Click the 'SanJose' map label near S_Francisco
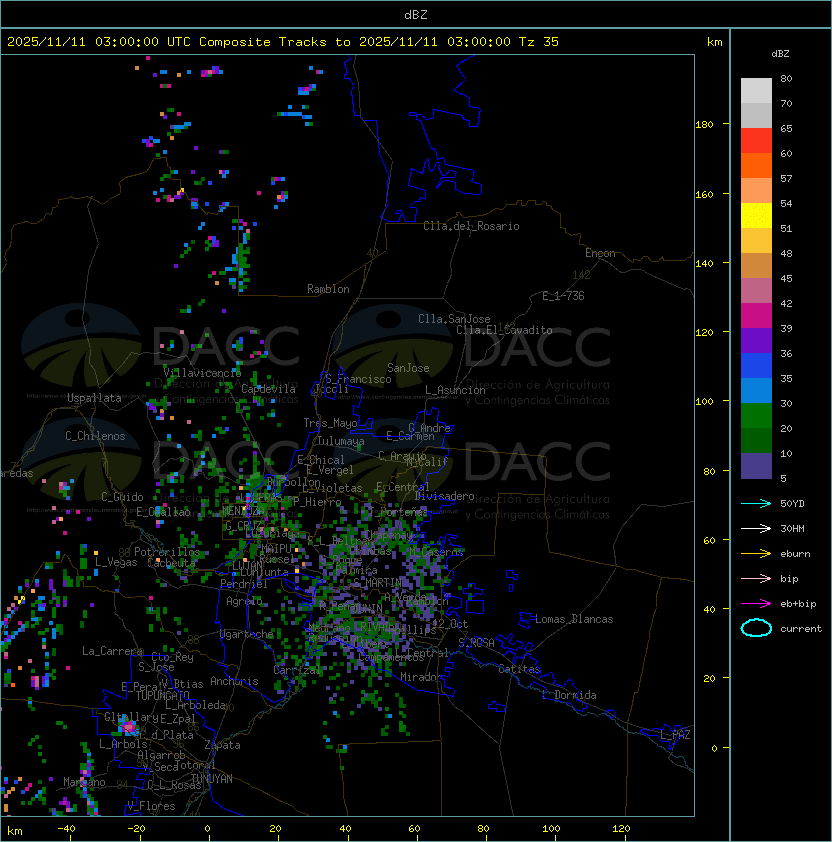832x842 pixels. pyautogui.click(x=408, y=368)
